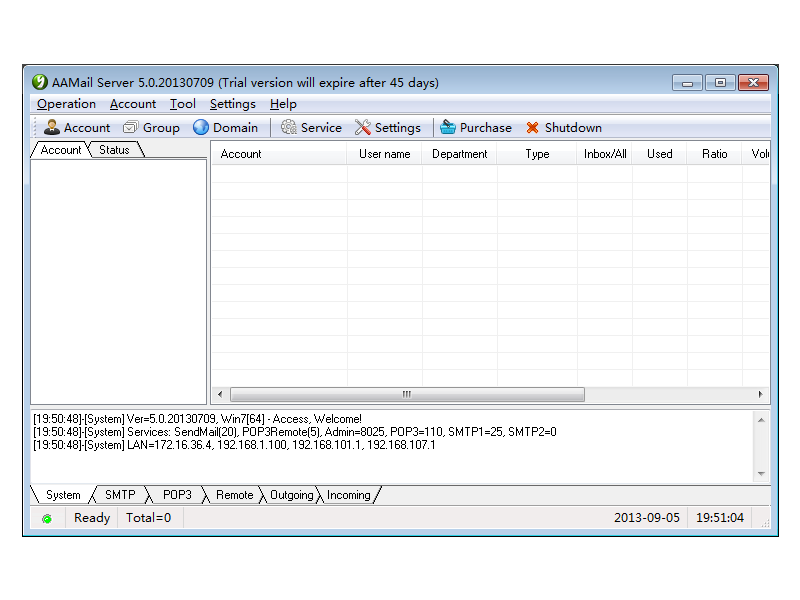The width and height of the screenshot is (800, 600).
Task: Click the right arrow of horizontal scrollbar
Action: [761, 394]
